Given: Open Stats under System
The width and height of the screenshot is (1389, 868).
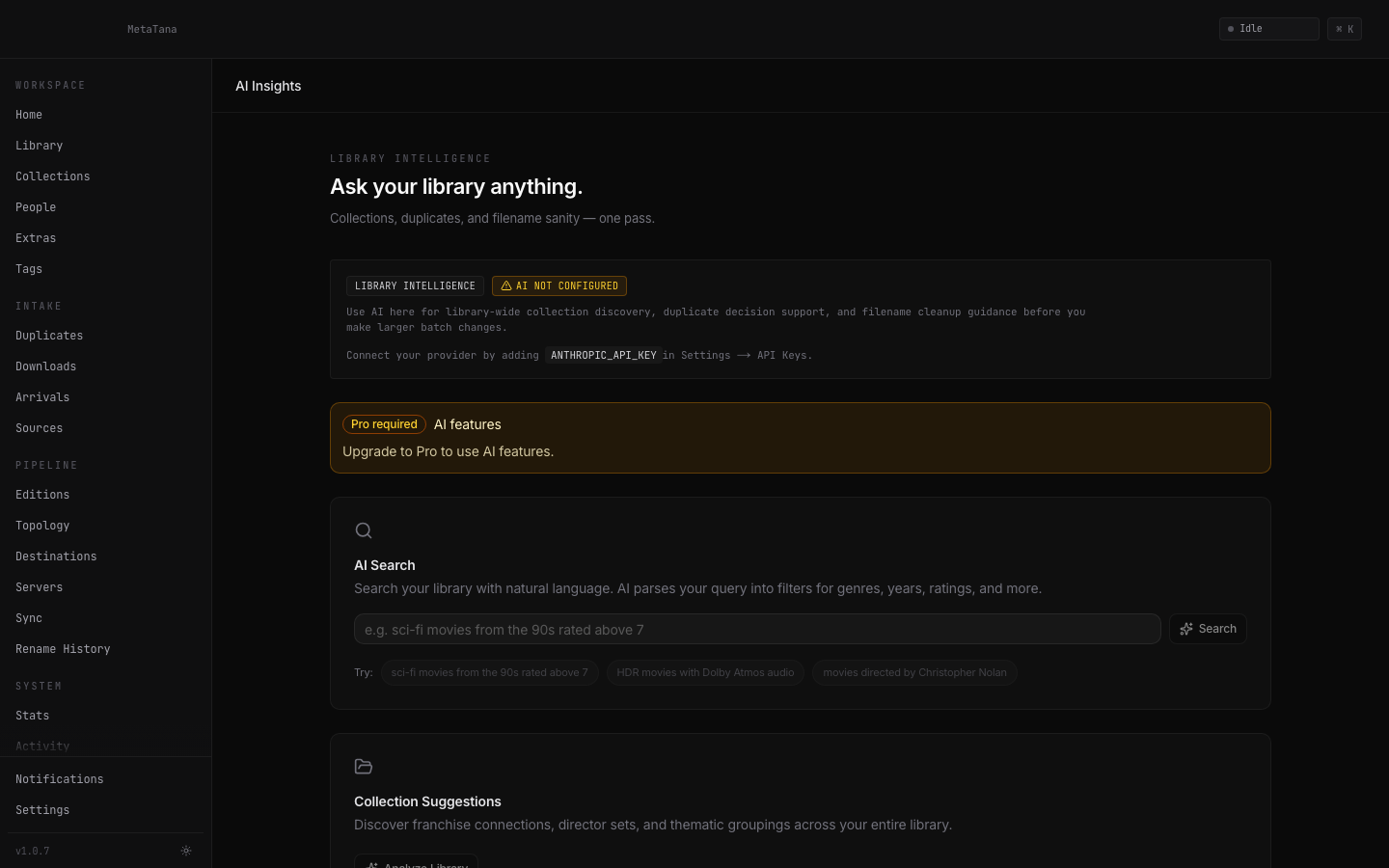Looking at the screenshot, I should tap(32, 716).
